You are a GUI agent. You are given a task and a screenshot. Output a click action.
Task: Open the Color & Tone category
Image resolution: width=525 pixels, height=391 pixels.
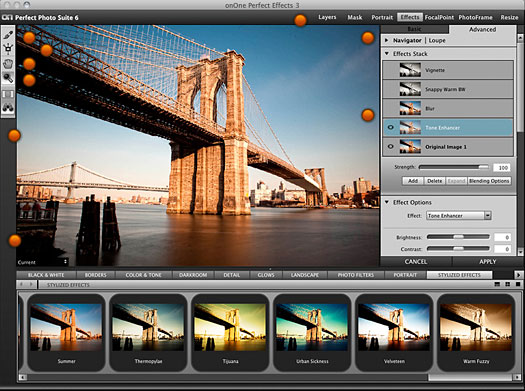coord(143,275)
